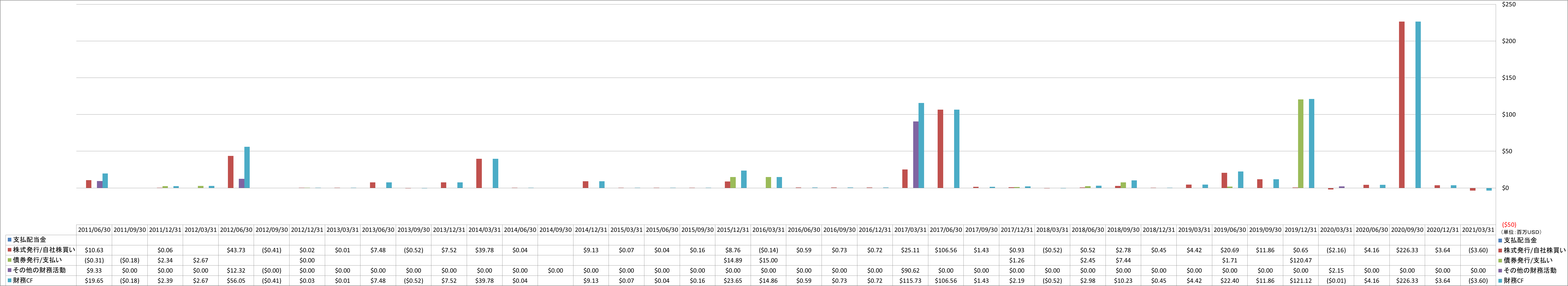Image resolution: width=1568 pixels, height=286 pixels.
Task: Click the $2.34 cell
Action: point(165,260)
